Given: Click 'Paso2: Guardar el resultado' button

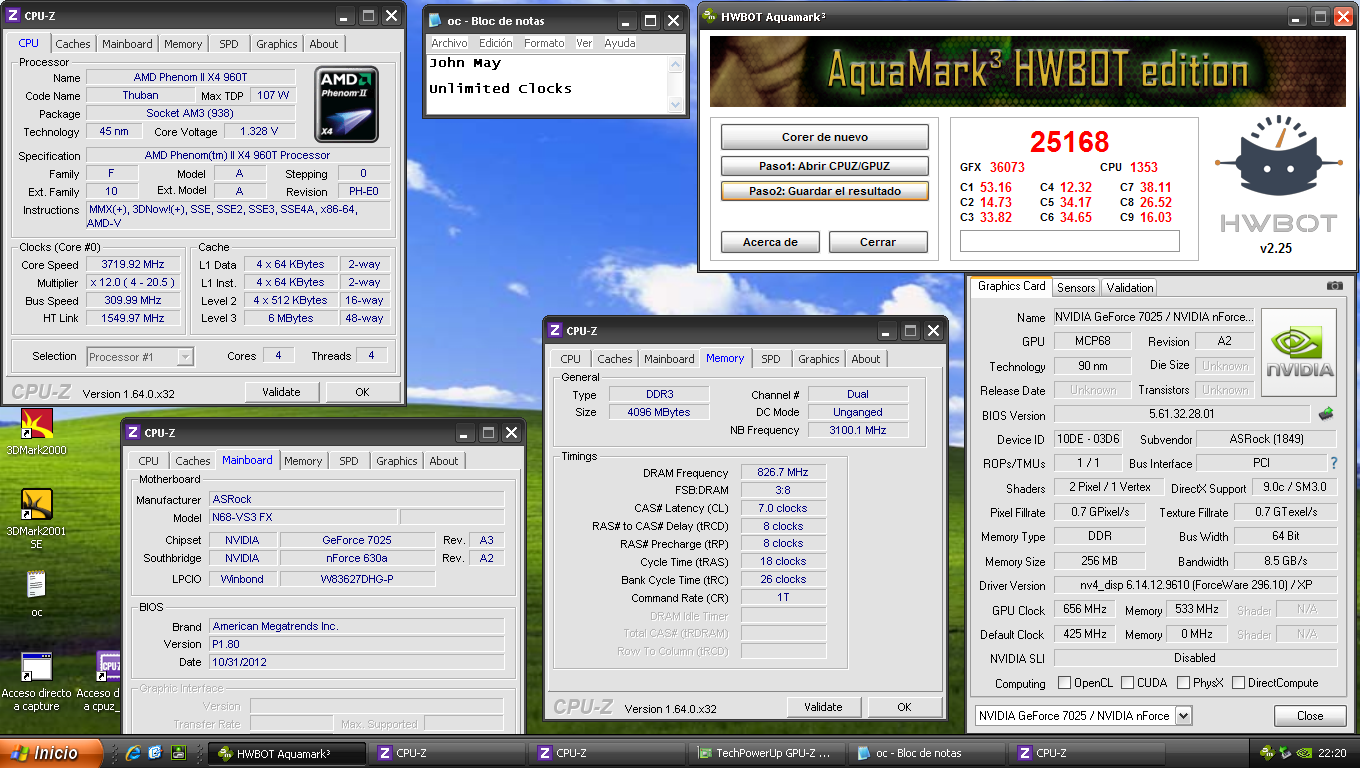Looking at the screenshot, I should (x=824, y=191).
